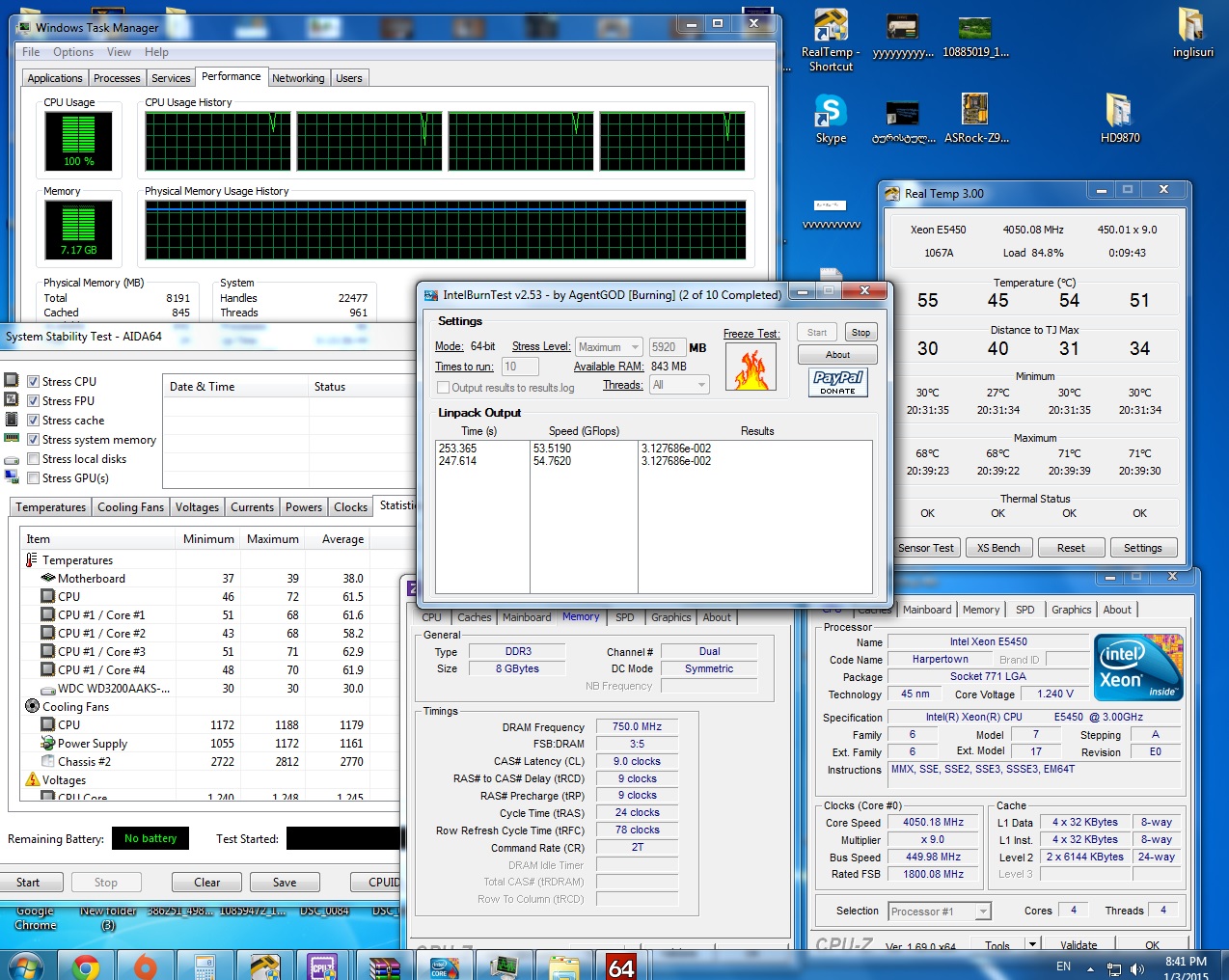Open Skype desktop shortcut
The height and width of the screenshot is (980, 1229).
point(830,112)
